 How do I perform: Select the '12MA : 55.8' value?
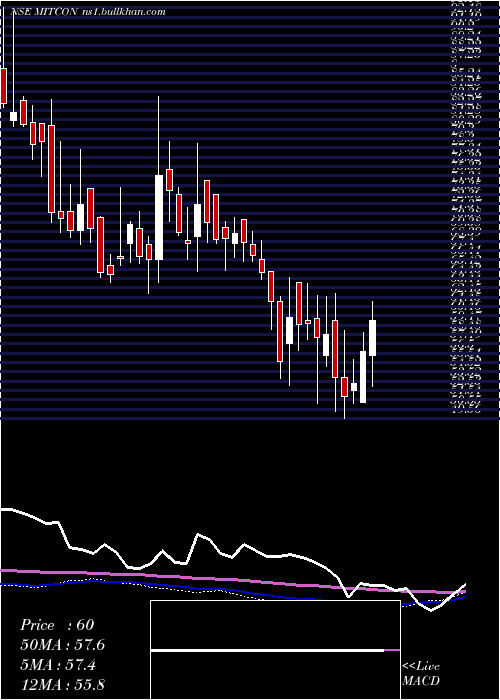(x=62, y=685)
